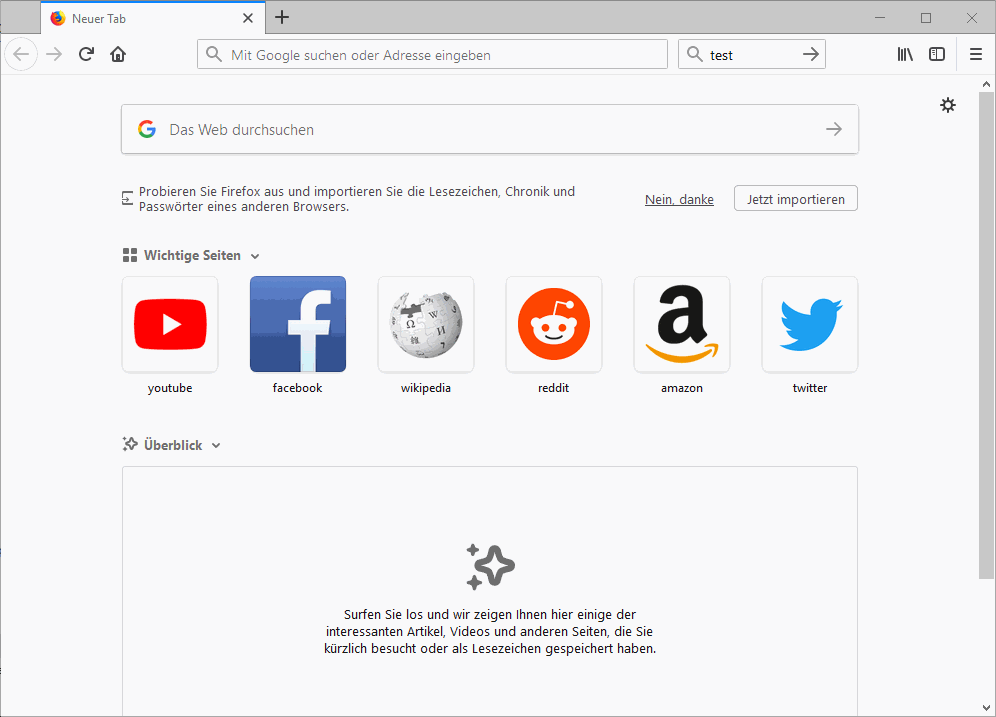Collapse the 'Wichtige Seiten' section chevron
Viewport: 996px width, 717px height.
tap(255, 257)
